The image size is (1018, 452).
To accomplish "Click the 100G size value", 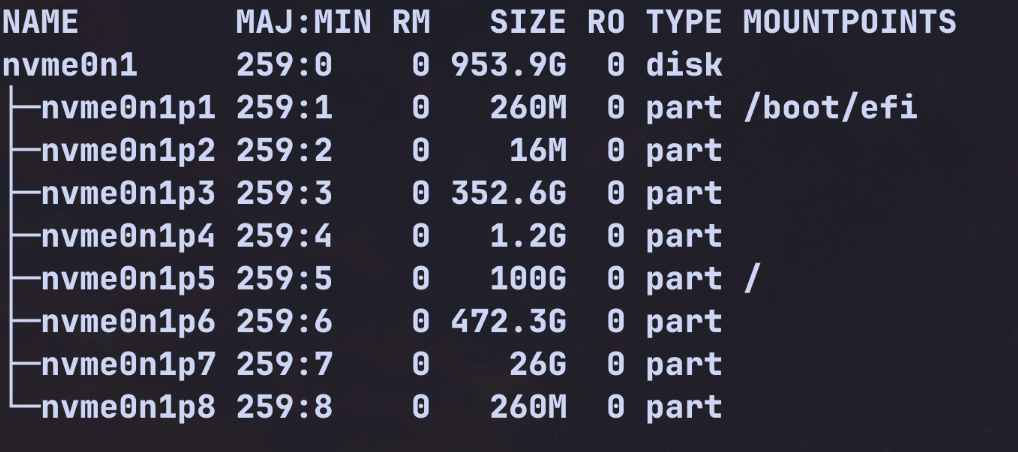I will (527, 279).
